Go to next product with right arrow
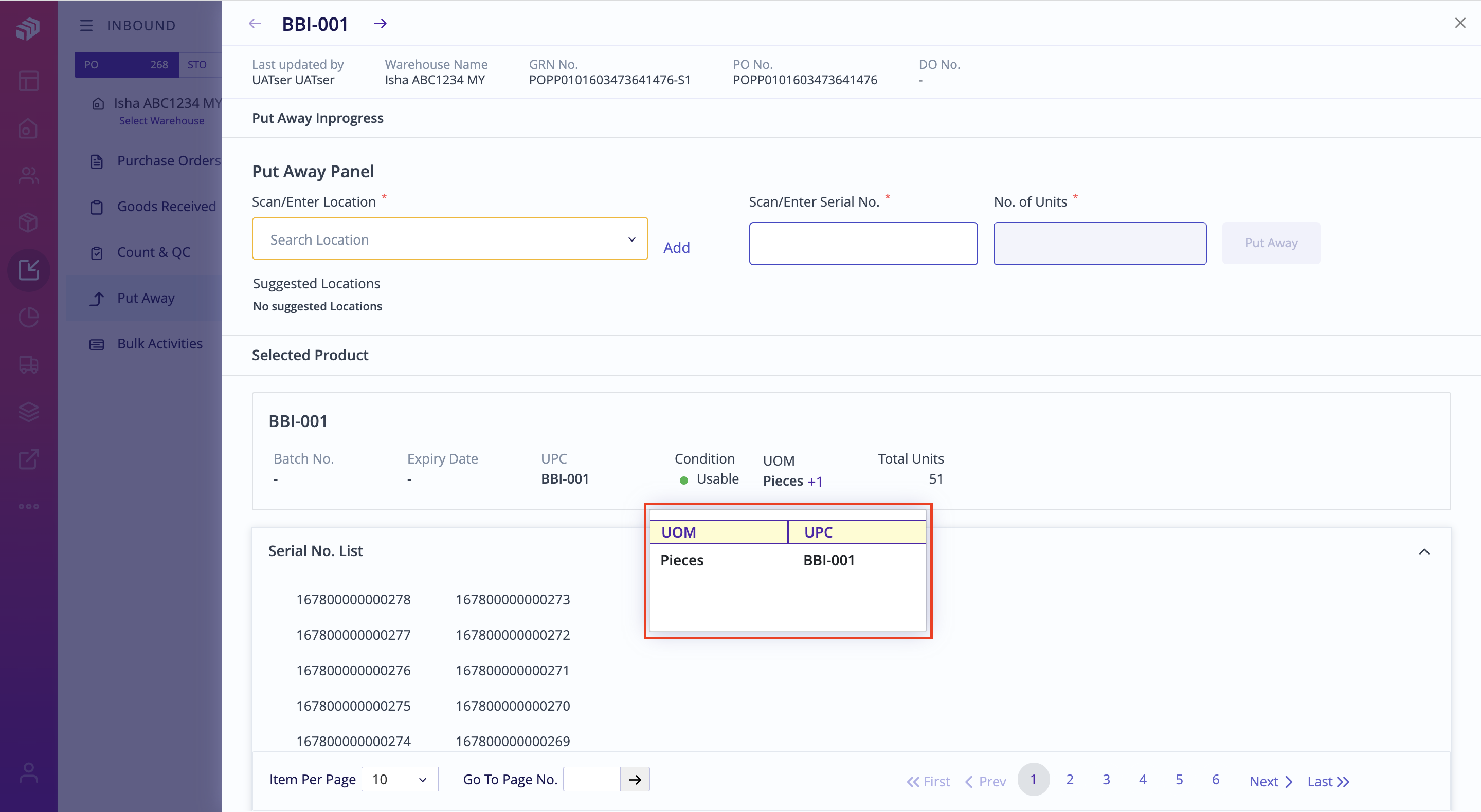The image size is (1481, 812). point(380,24)
